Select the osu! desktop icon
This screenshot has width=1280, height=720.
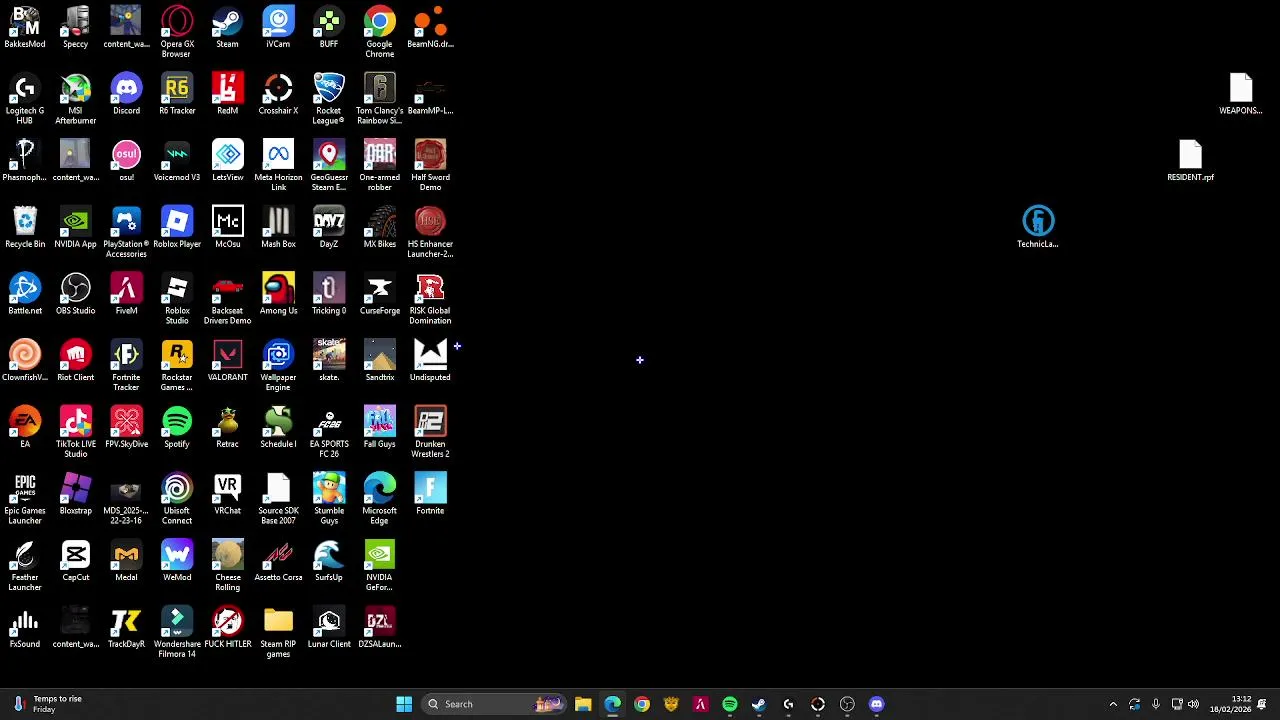(x=126, y=161)
